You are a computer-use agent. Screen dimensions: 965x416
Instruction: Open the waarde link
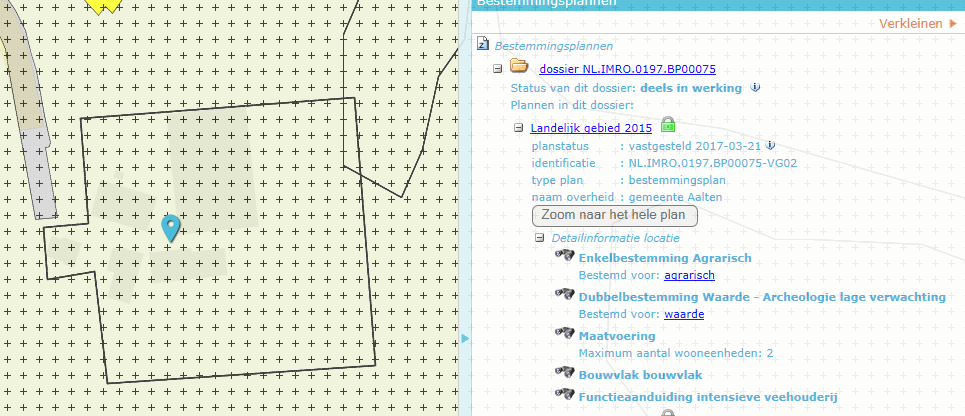(x=684, y=314)
